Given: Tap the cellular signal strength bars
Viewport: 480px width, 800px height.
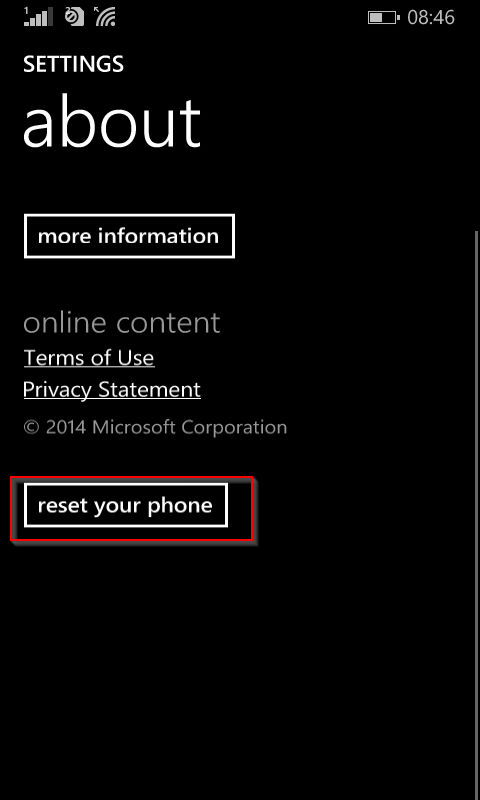Looking at the screenshot, I should [x=39, y=17].
